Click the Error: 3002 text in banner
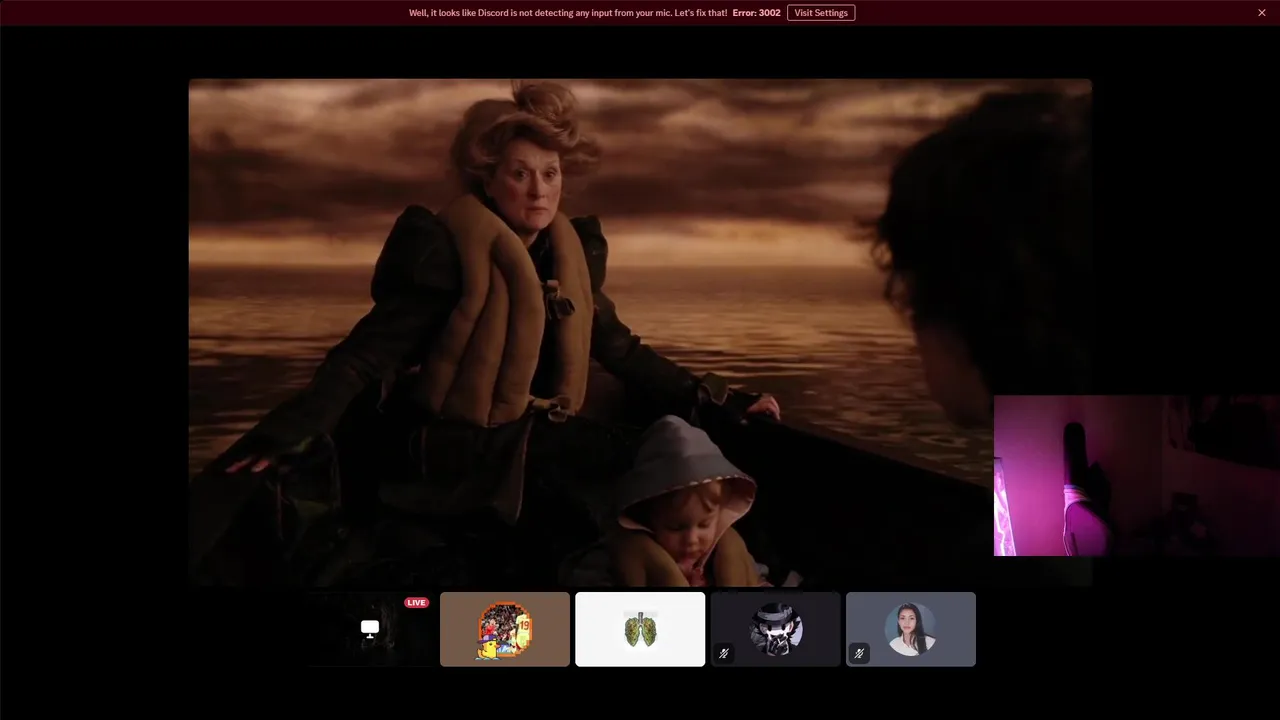Screen dimensions: 1280x720 [756, 13]
